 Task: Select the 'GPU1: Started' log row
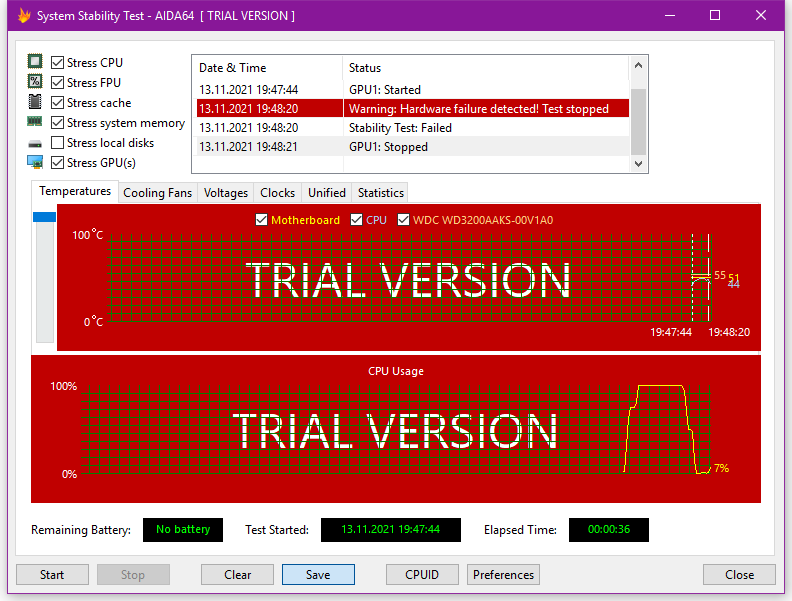pos(413,89)
